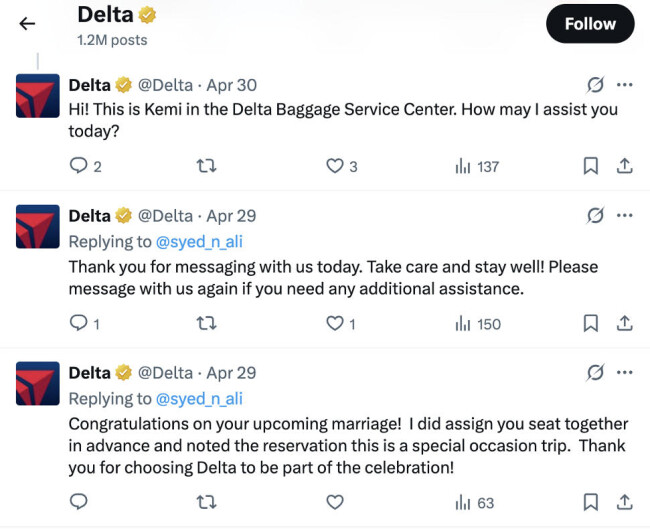Click the back arrow icon

27,24
